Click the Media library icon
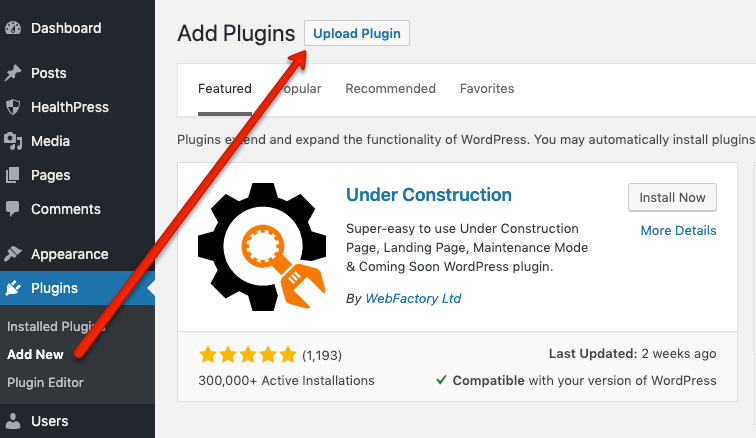The image size is (756, 438). (x=13, y=141)
